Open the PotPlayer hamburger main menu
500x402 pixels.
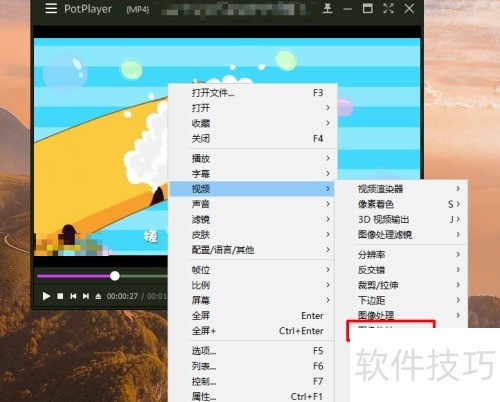click(51, 8)
